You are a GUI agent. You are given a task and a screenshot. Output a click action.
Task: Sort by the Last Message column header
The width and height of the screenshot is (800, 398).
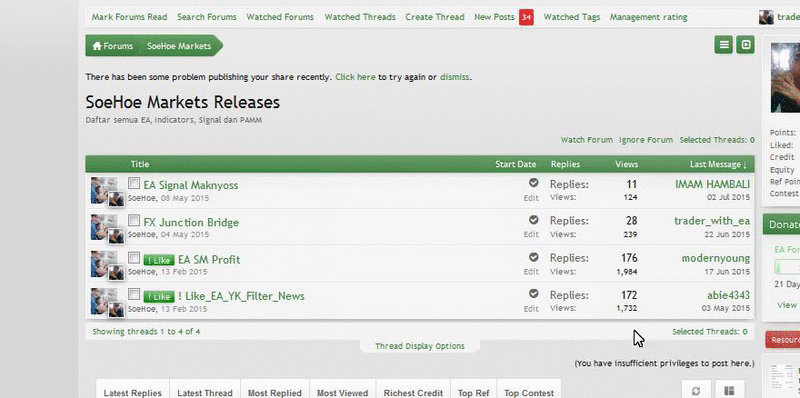tap(718, 164)
